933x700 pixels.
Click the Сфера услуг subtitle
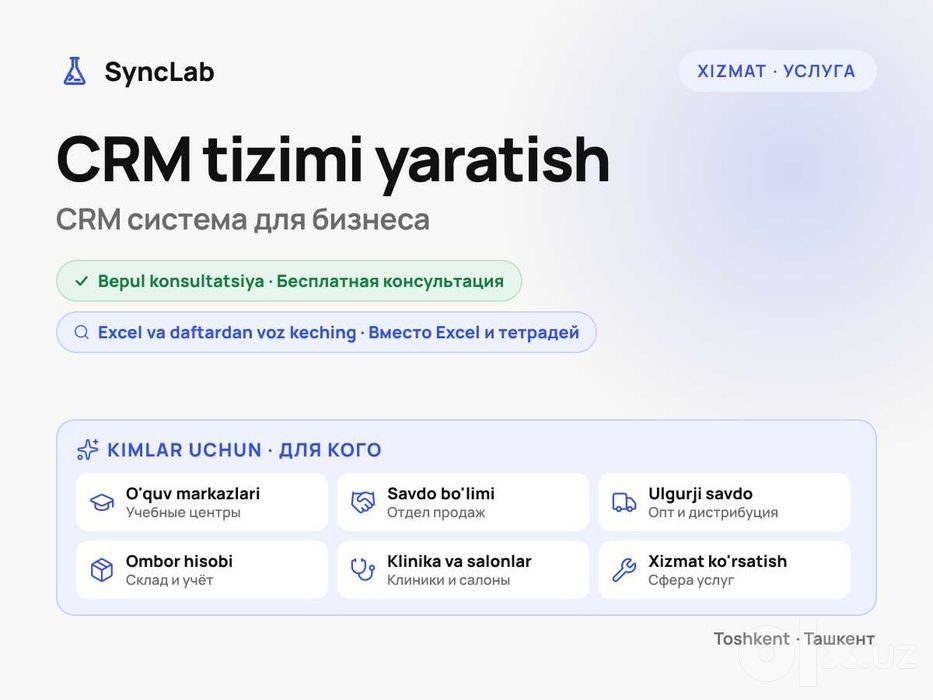[x=691, y=580]
